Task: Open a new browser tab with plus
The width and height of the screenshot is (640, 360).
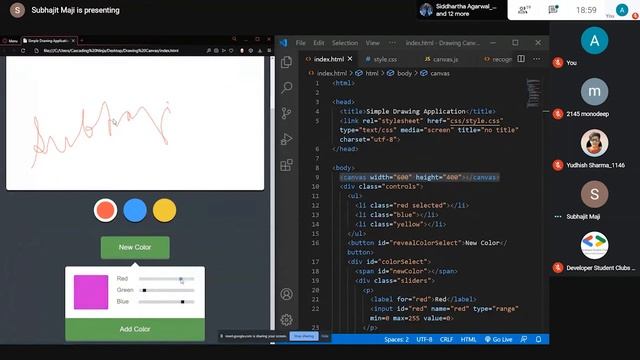Action: [x=82, y=40]
